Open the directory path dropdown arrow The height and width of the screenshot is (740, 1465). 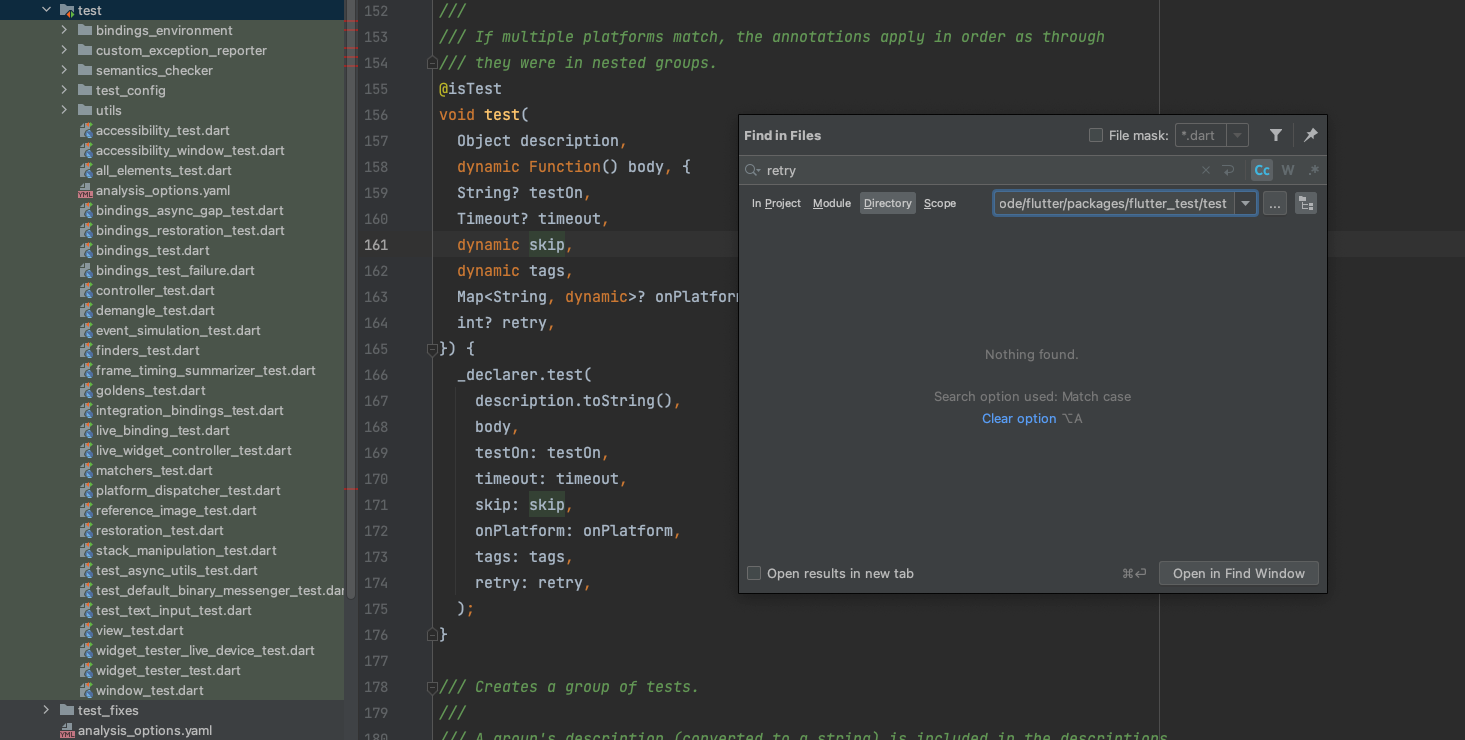[x=1246, y=203]
